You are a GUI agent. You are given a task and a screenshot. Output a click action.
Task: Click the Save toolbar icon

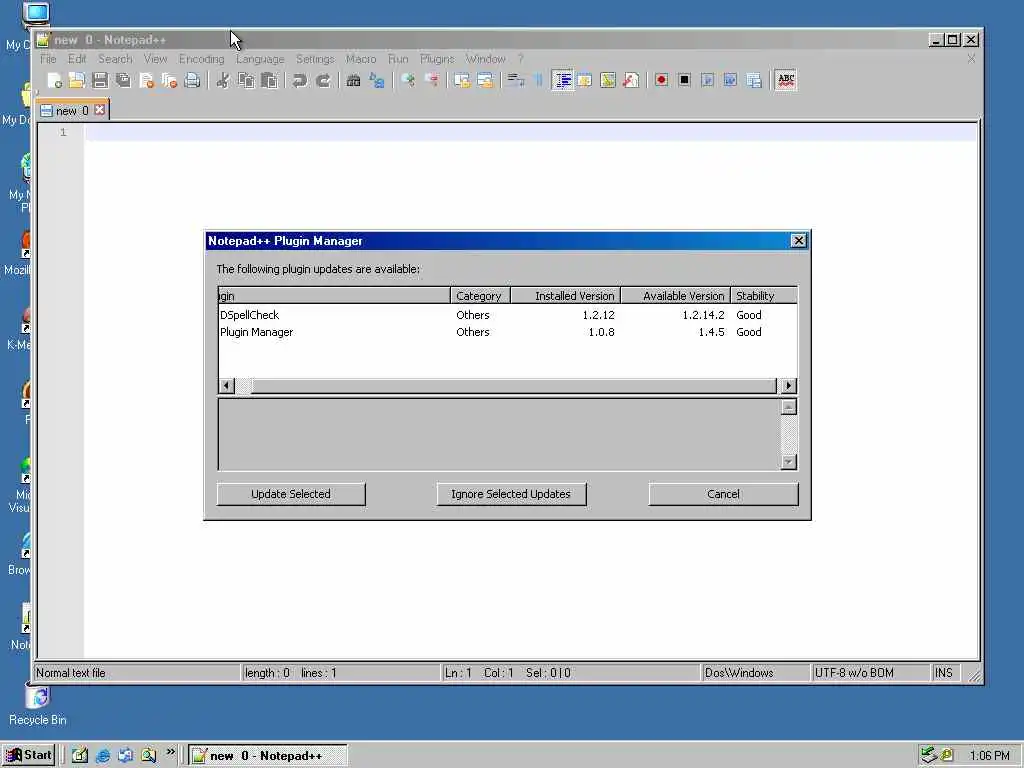[x=100, y=80]
